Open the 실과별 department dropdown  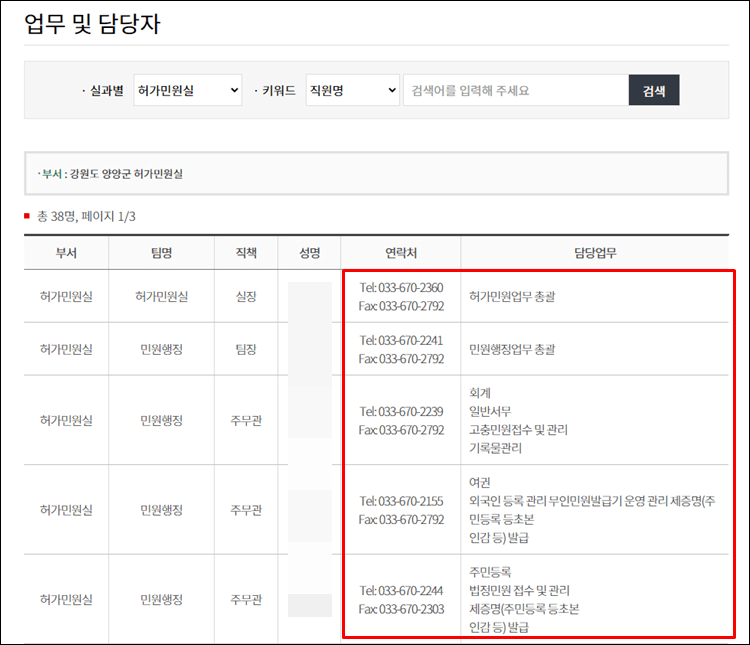click(188, 90)
